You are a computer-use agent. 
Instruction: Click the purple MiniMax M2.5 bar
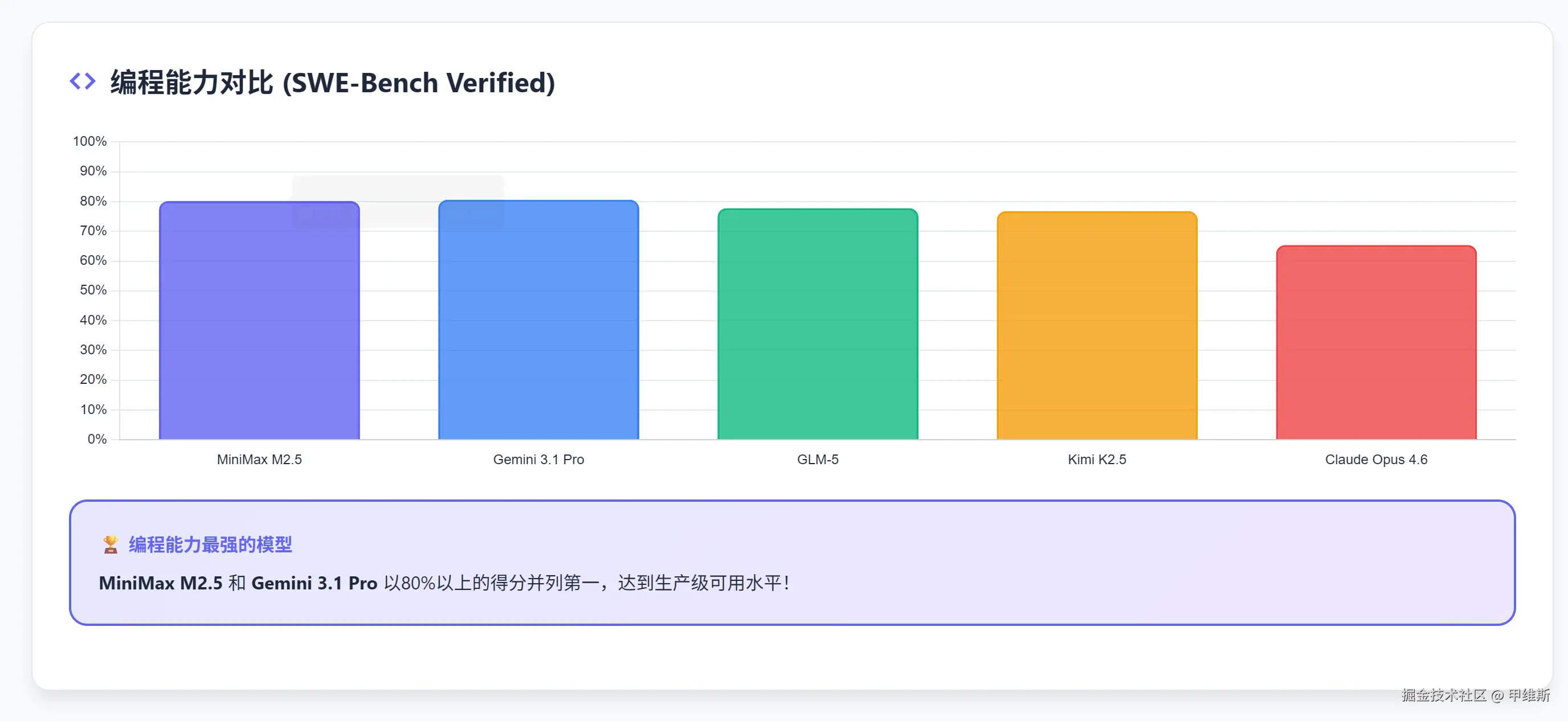click(x=259, y=321)
